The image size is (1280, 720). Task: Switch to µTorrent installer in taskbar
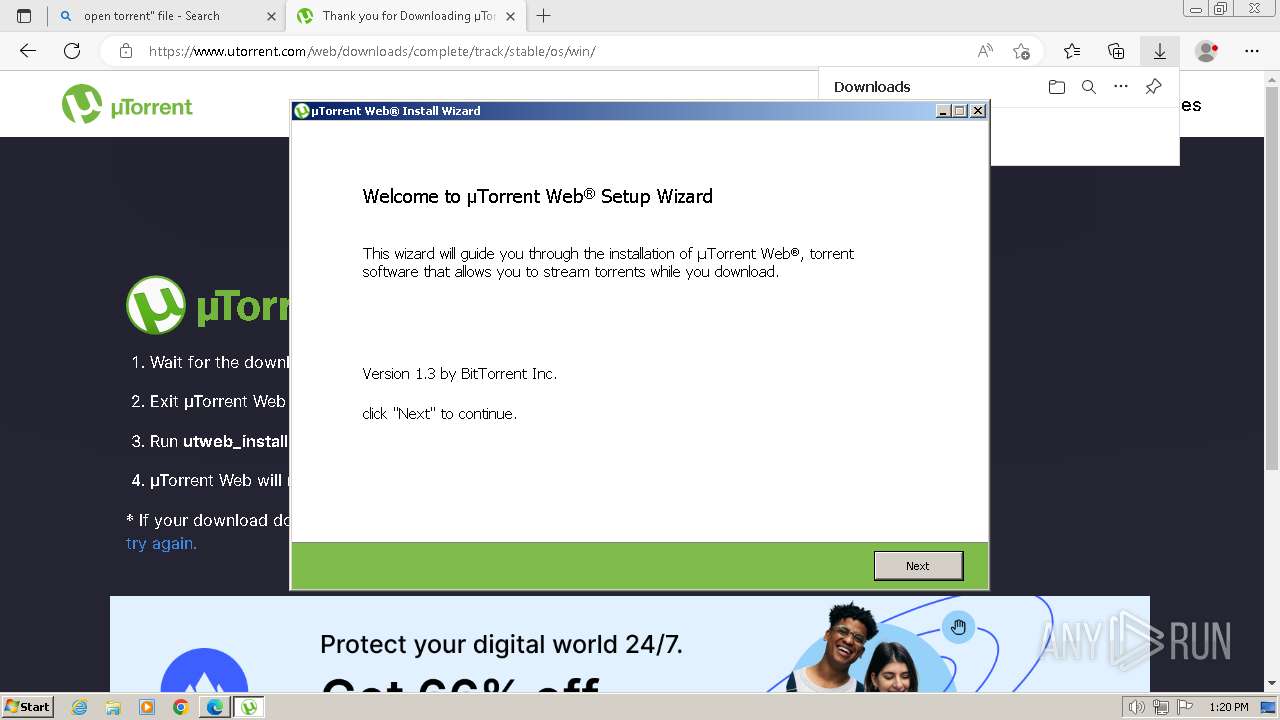tap(249, 707)
